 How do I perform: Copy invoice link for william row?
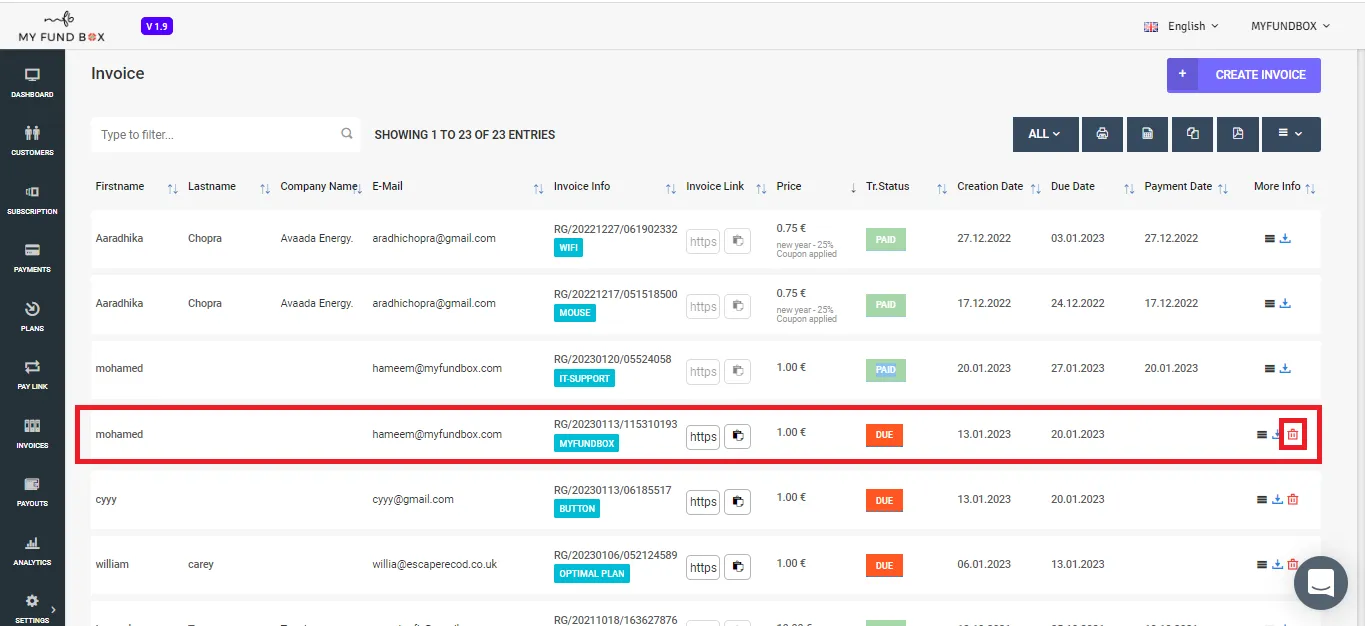point(737,567)
